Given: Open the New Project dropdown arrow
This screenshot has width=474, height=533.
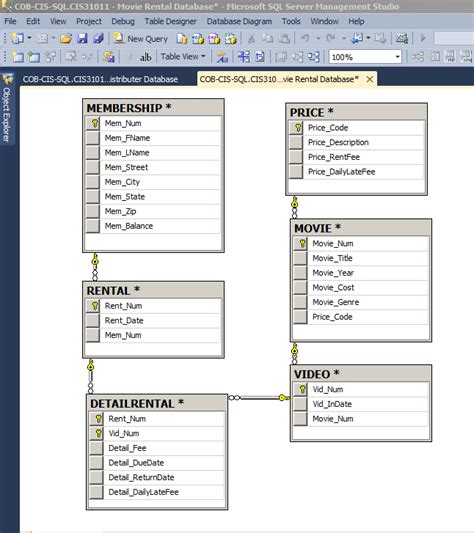Looking at the screenshot, I should (29, 38).
